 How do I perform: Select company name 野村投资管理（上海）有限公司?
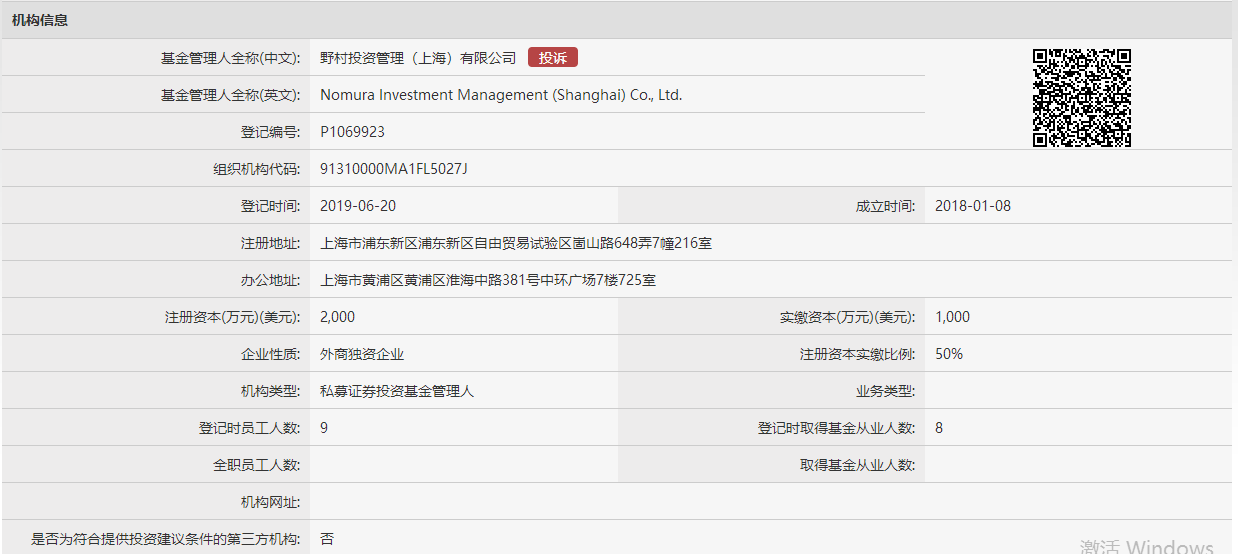(418, 58)
